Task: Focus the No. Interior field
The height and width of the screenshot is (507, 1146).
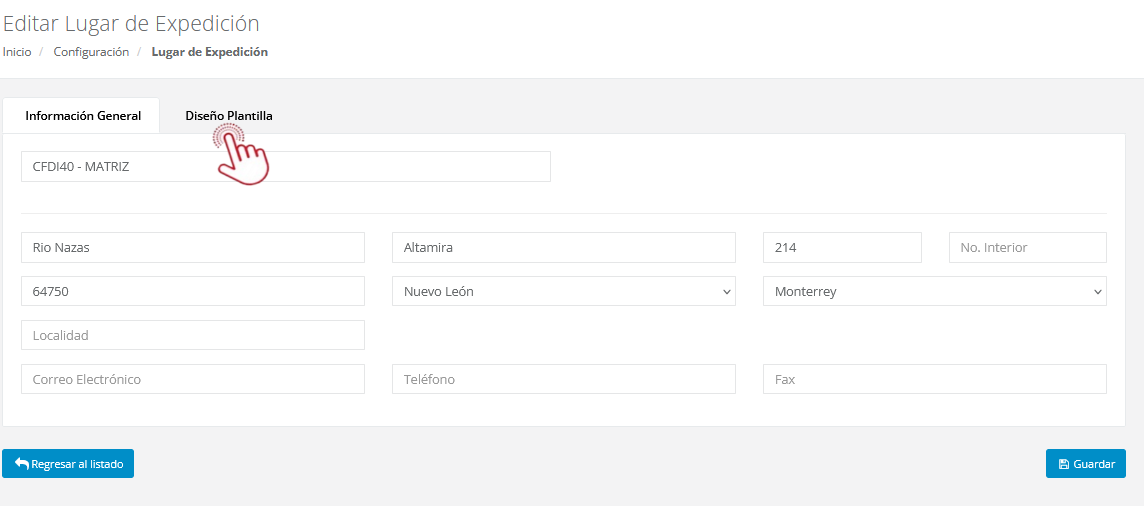Action: [1027, 248]
